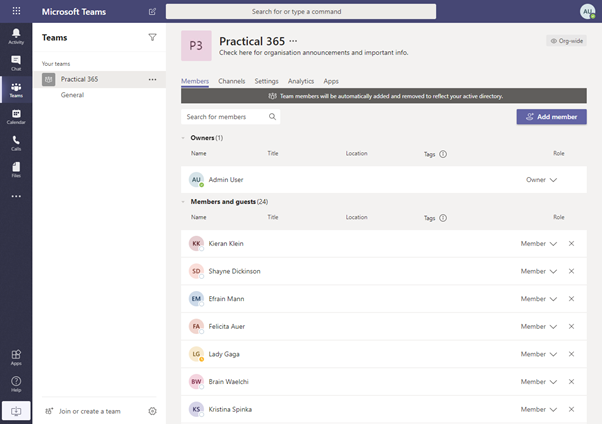Remove Felicita Auer from the team
This screenshot has width=602, height=424.
tap(571, 326)
